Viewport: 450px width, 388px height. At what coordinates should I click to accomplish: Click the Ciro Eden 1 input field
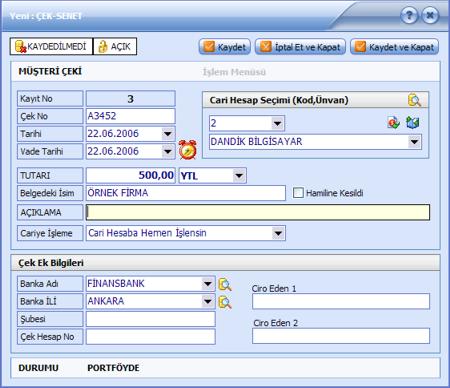coord(341,302)
